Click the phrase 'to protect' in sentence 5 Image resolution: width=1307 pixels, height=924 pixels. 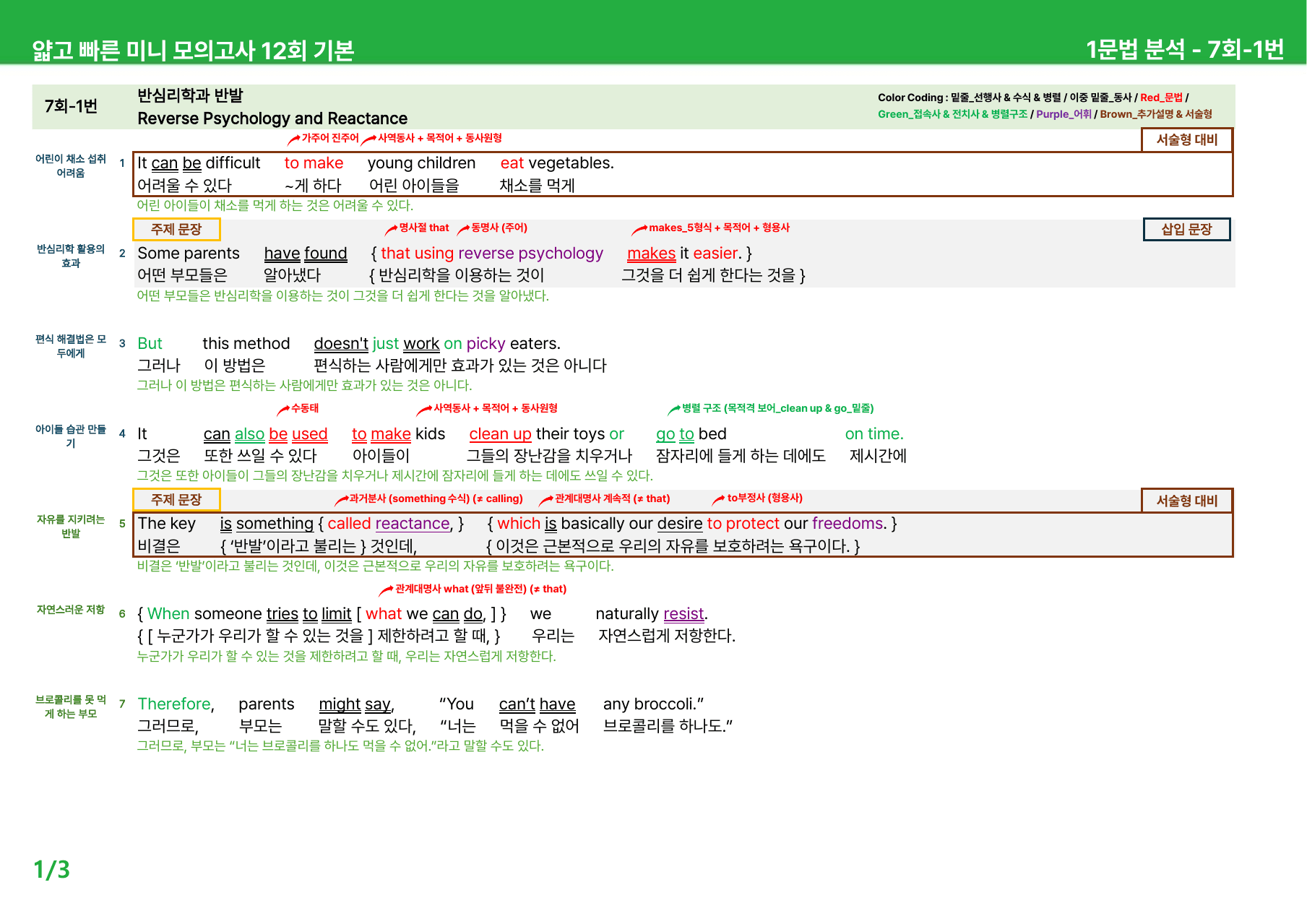[x=743, y=524]
